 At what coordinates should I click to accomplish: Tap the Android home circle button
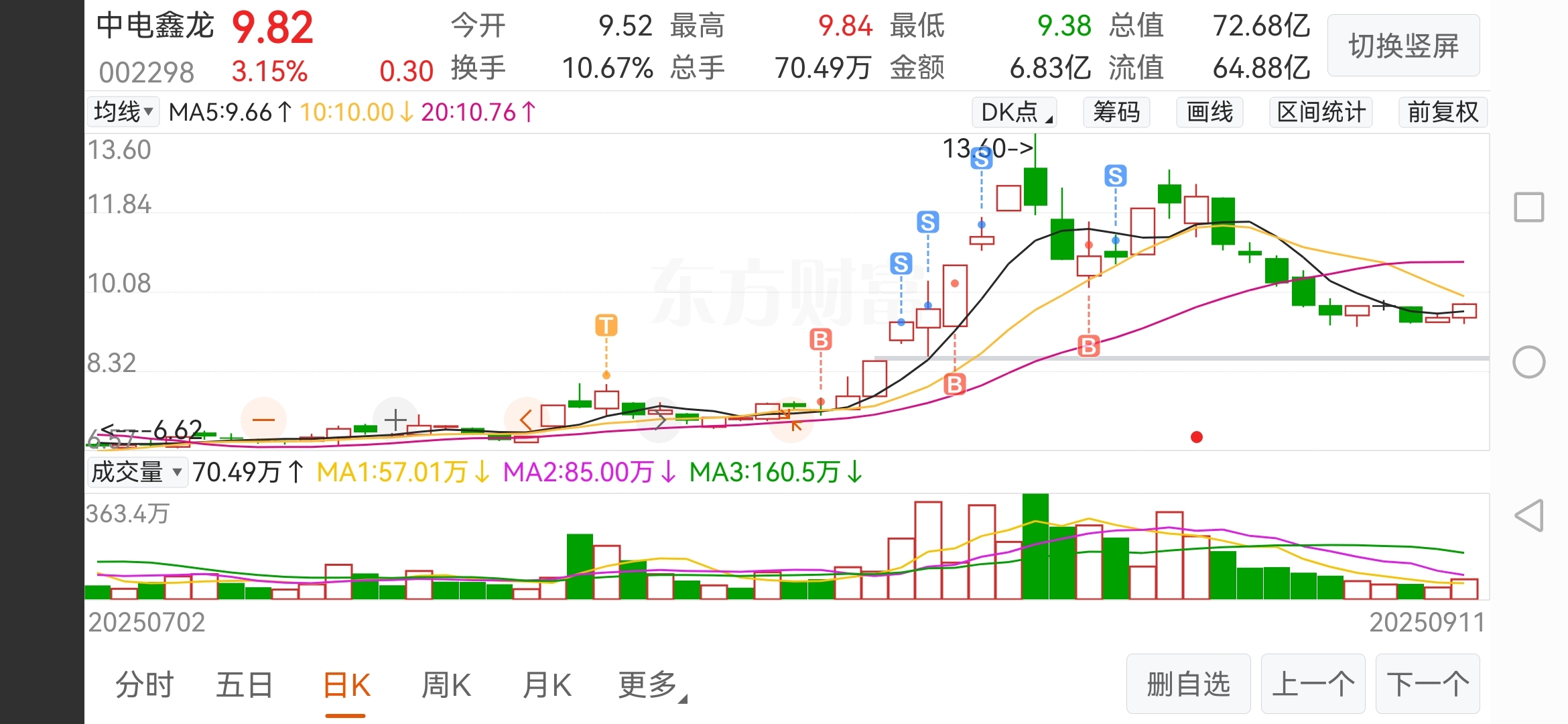click(1529, 362)
